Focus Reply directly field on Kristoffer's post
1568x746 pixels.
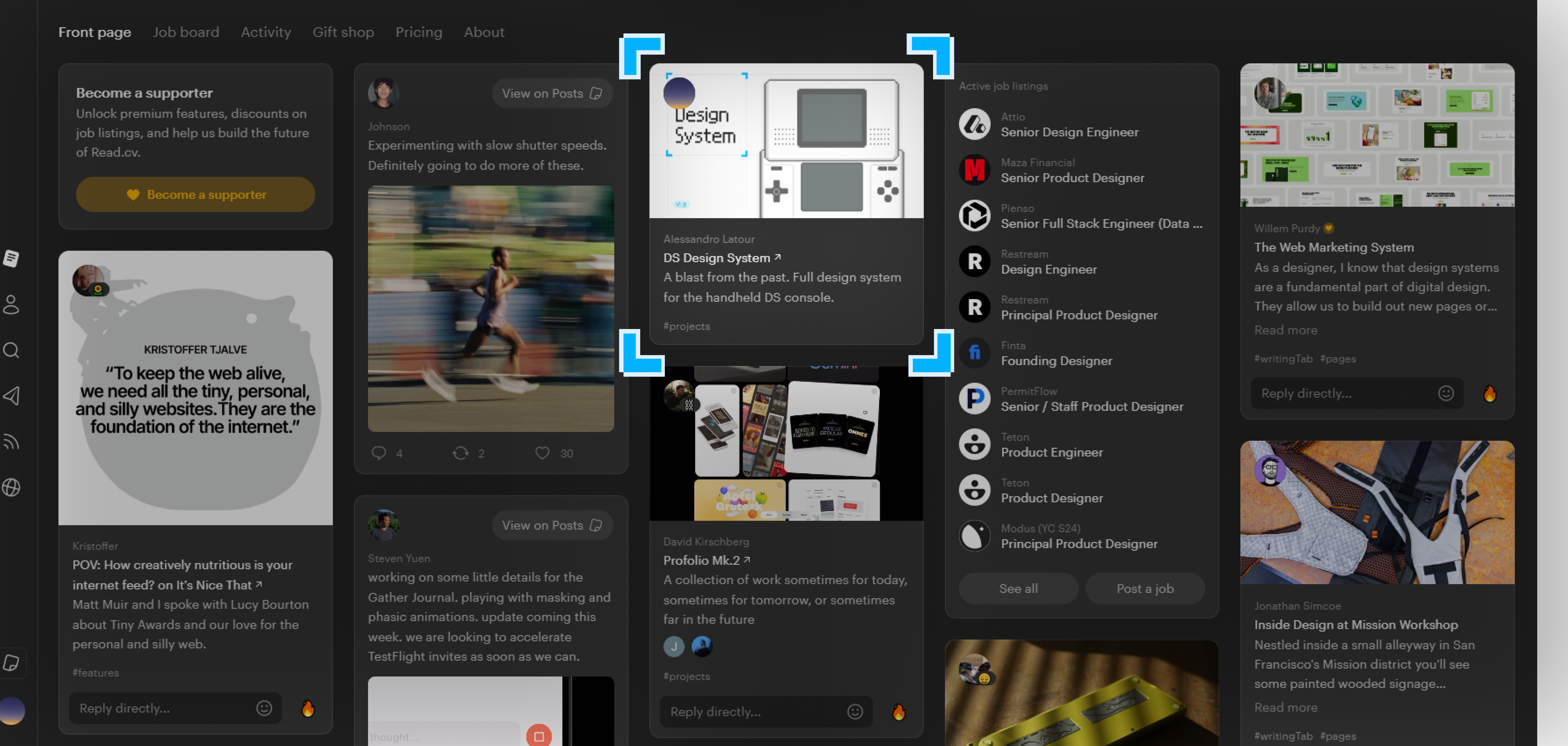pos(175,708)
